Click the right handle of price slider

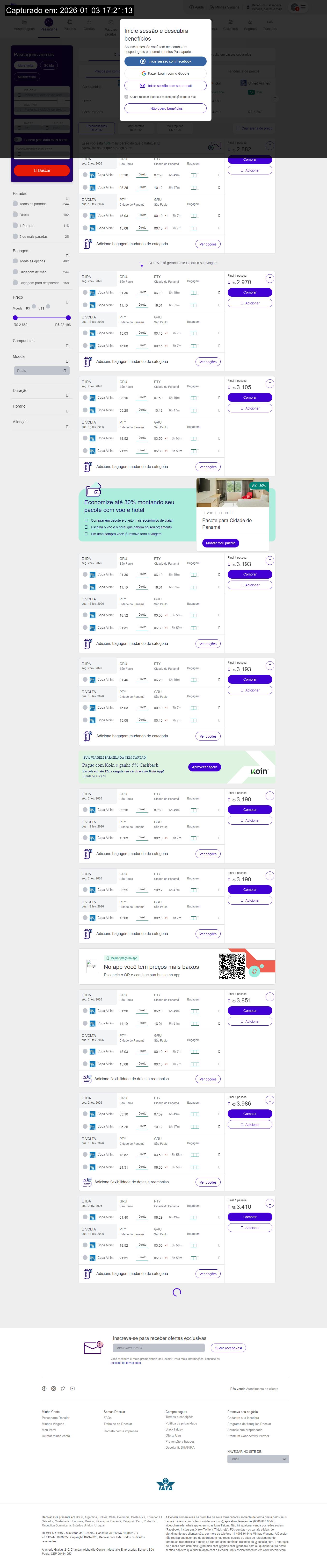[68, 318]
